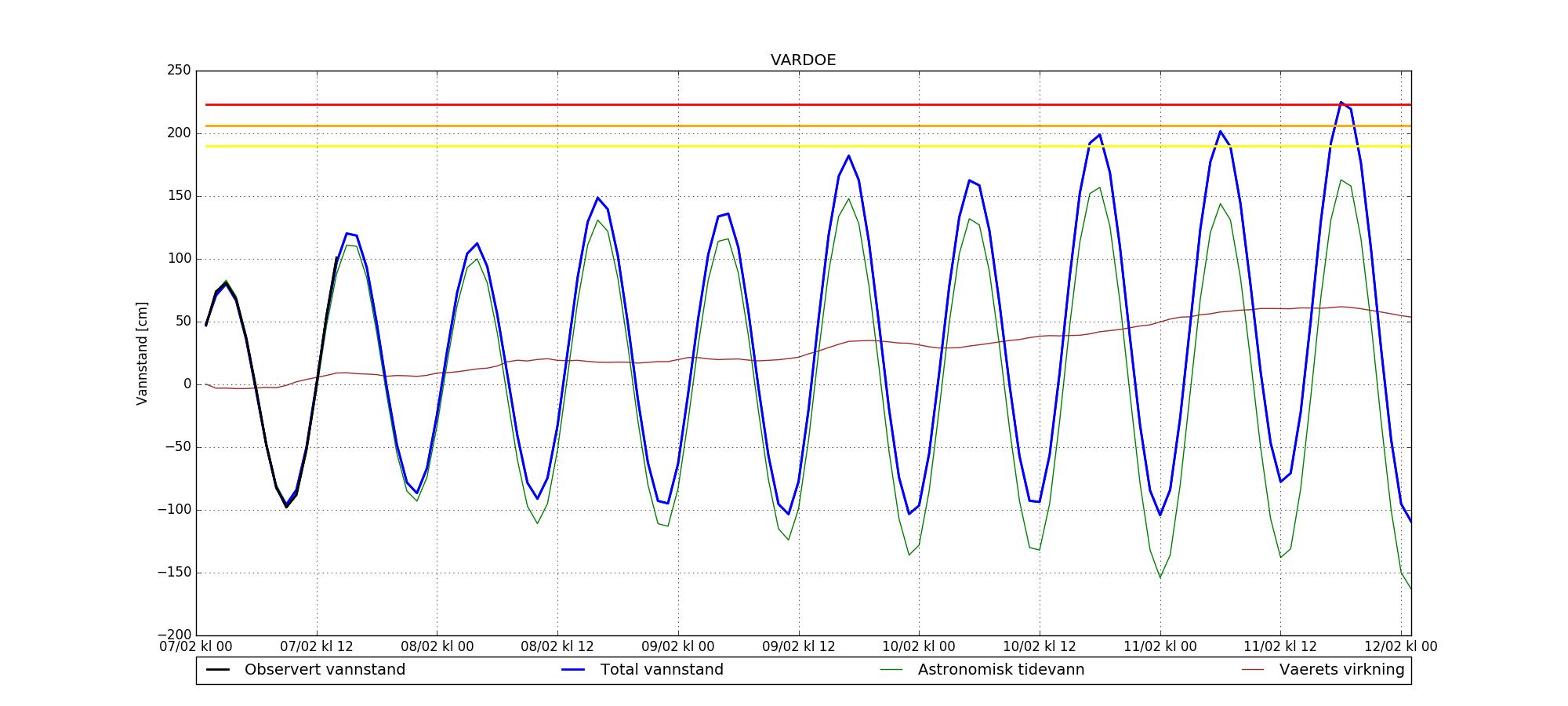Select the 'Astronomisk tidevann' legend label
This screenshot has height=706, width=1568.
click(1001, 670)
